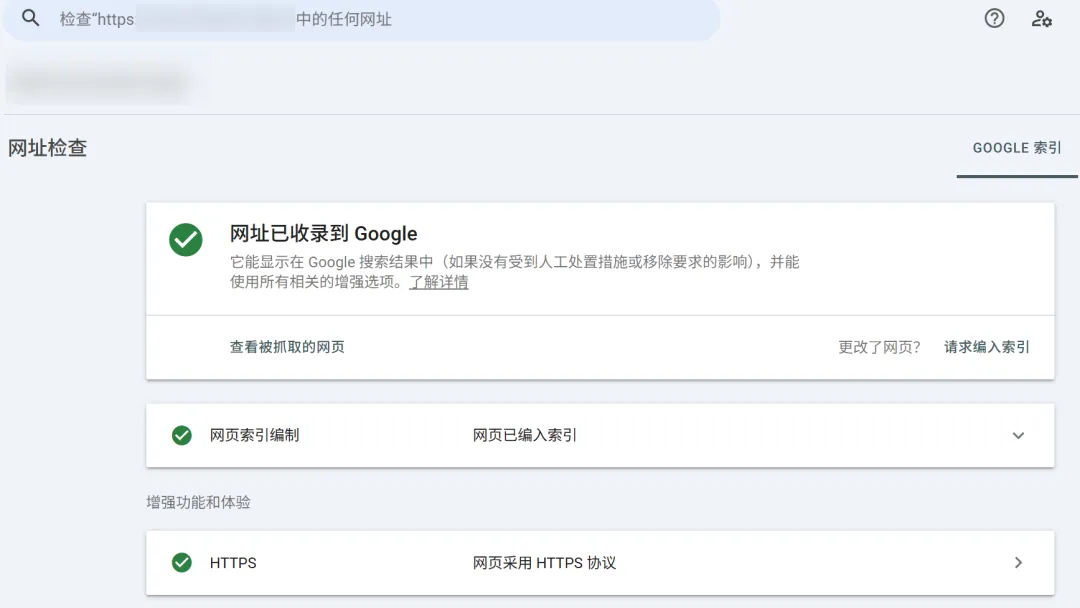Expand the 网页索引编制 row with the down chevron
1080x608 pixels.
[x=1018, y=435]
